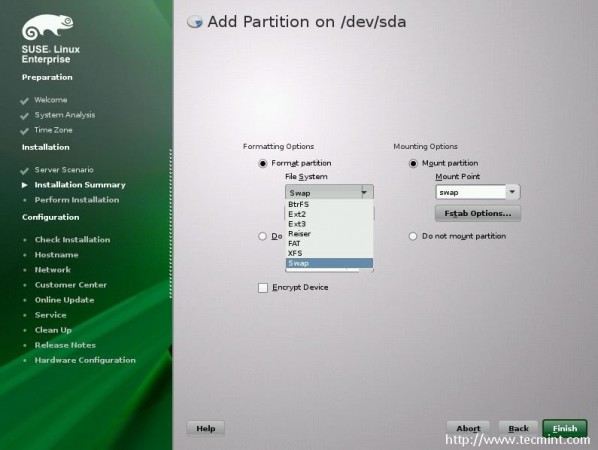Click the checkmark icon next to Time Zone
This screenshot has height=450, width=598.
24,131
